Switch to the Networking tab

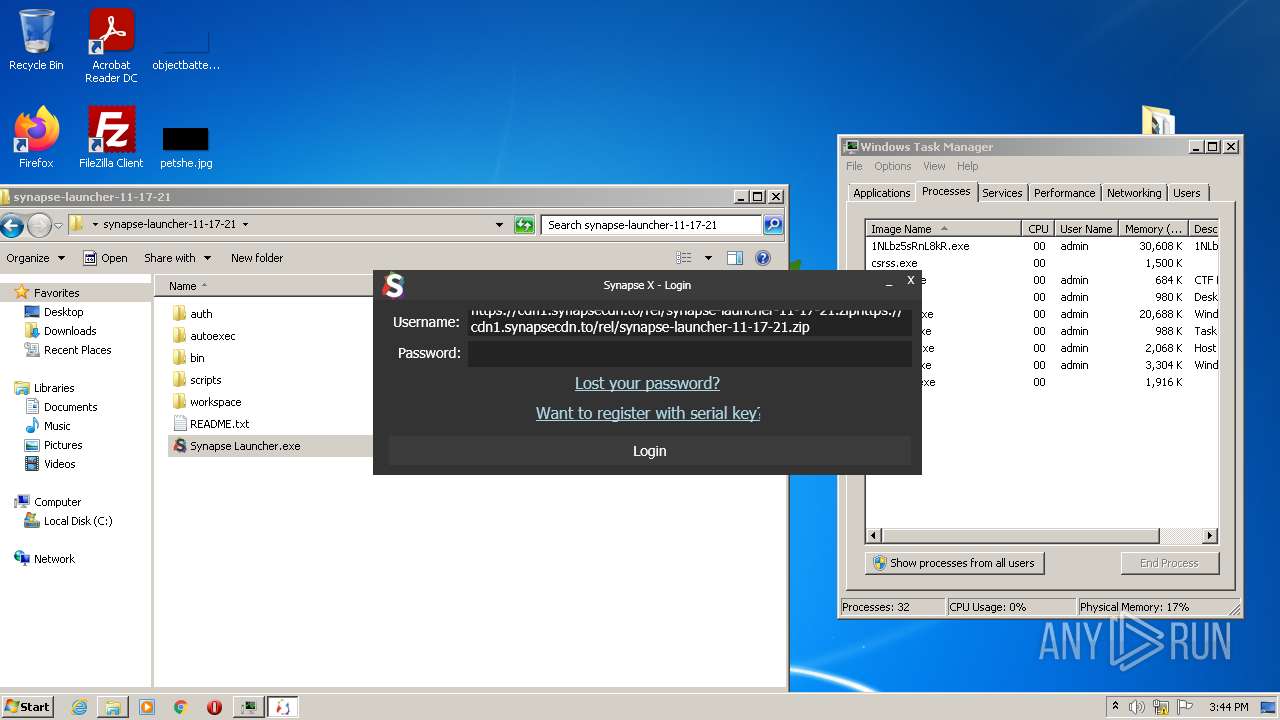point(1134,193)
